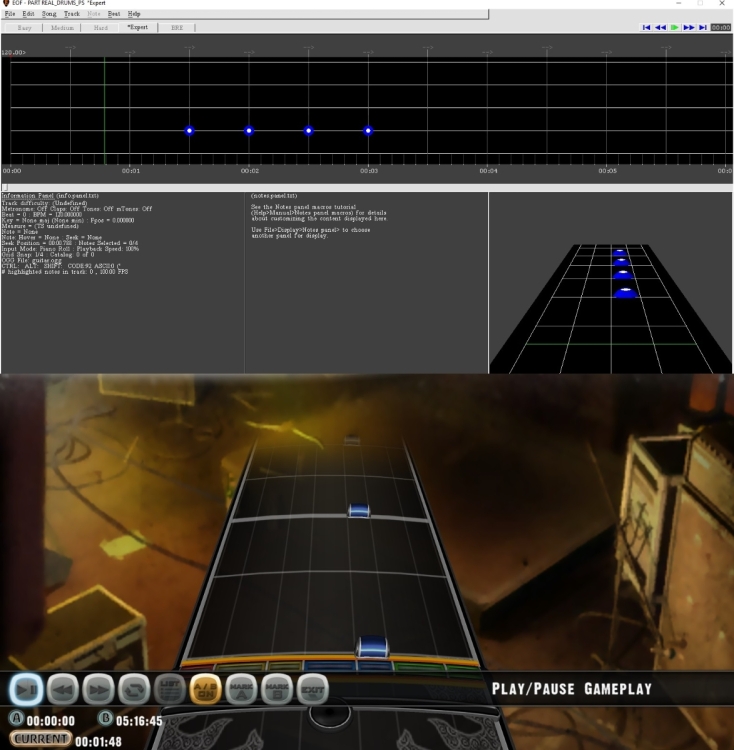
Task: Click the 00:04 marker on the timeline
Action: pos(489,171)
